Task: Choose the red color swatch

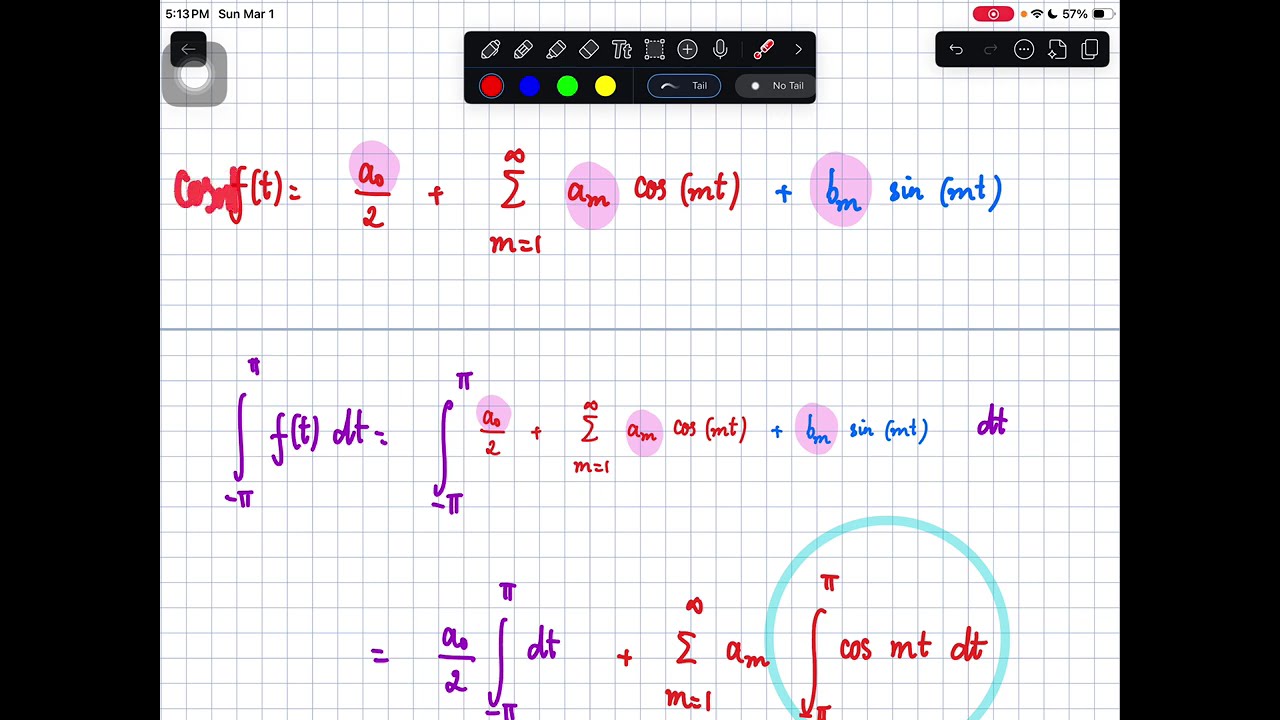Action: (491, 86)
